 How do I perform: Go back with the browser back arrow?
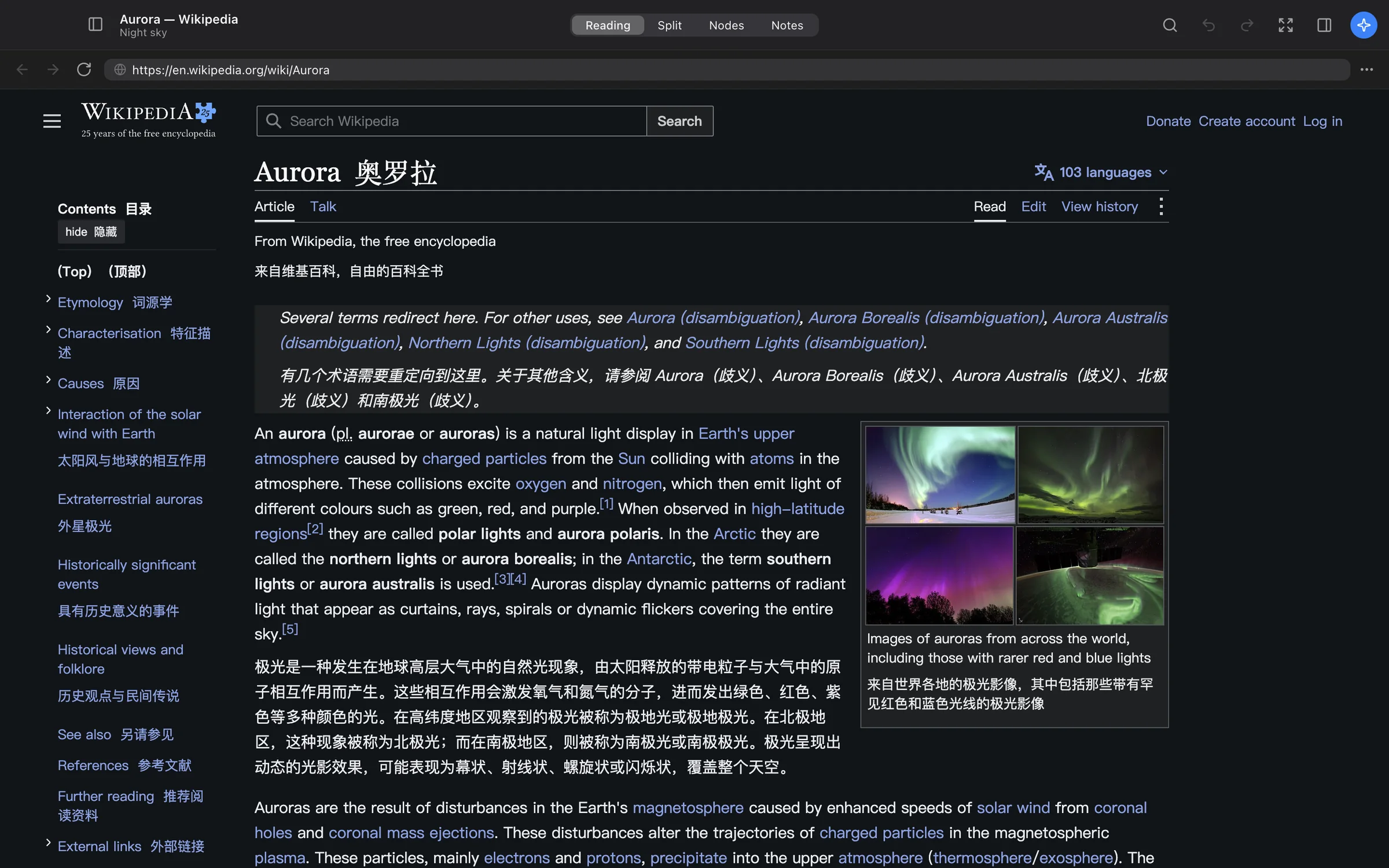coord(22,69)
